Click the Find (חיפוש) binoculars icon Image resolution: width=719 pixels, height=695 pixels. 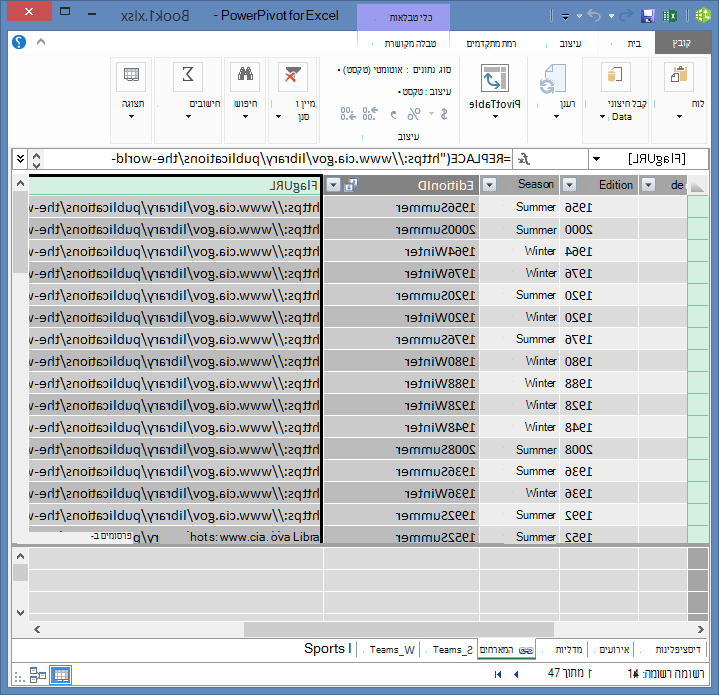point(245,77)
